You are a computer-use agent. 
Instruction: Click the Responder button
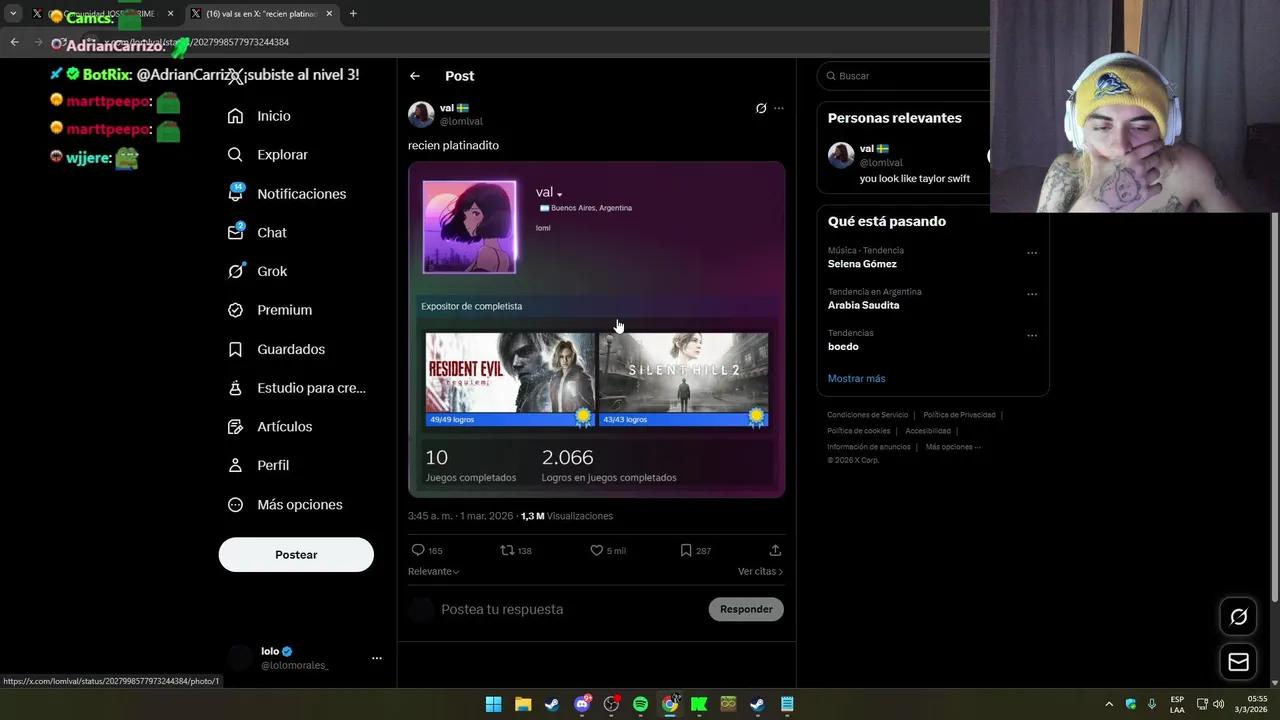pyautogui.click(x=746, y=609)
